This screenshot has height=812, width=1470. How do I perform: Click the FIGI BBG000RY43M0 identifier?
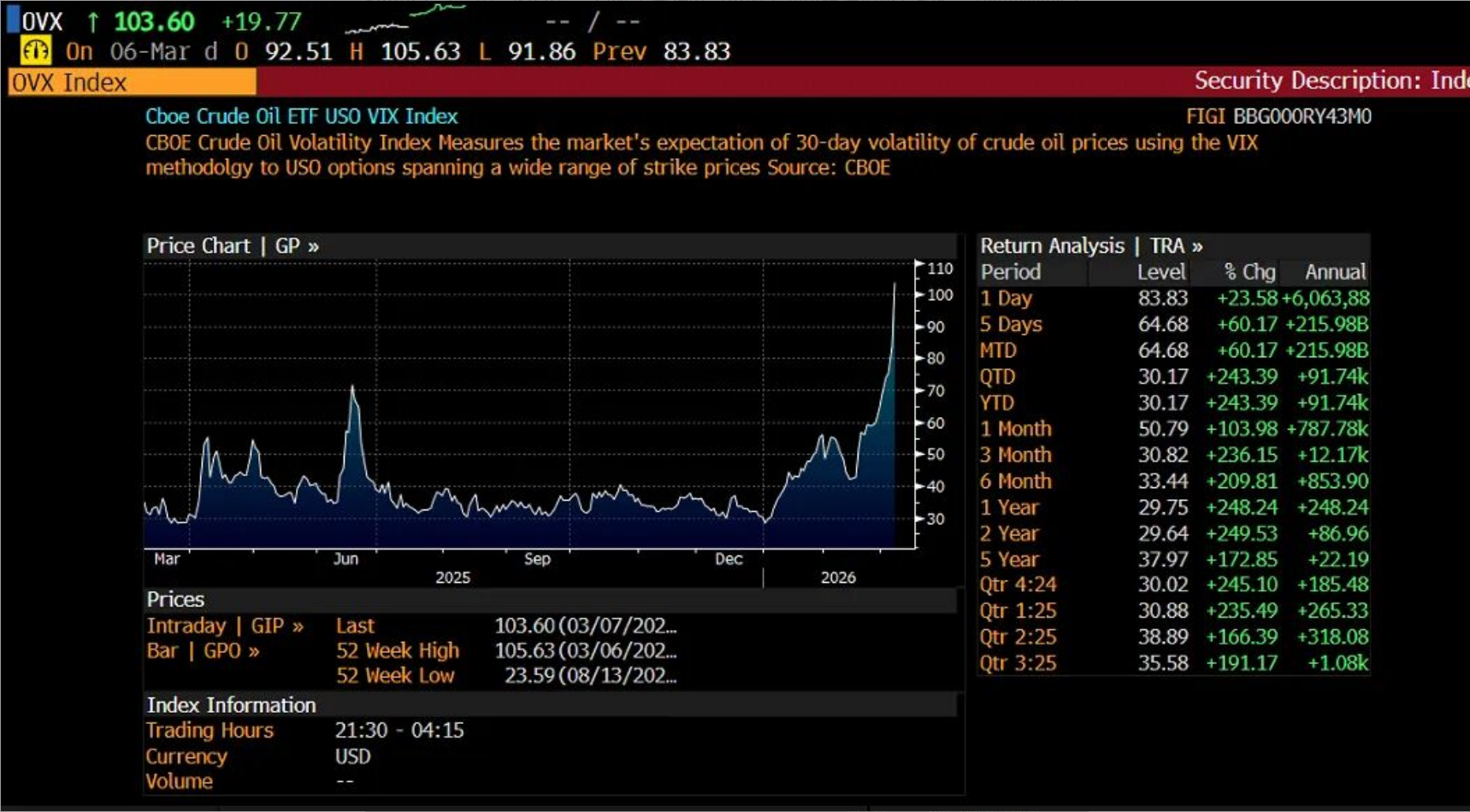coord(1278,116)
